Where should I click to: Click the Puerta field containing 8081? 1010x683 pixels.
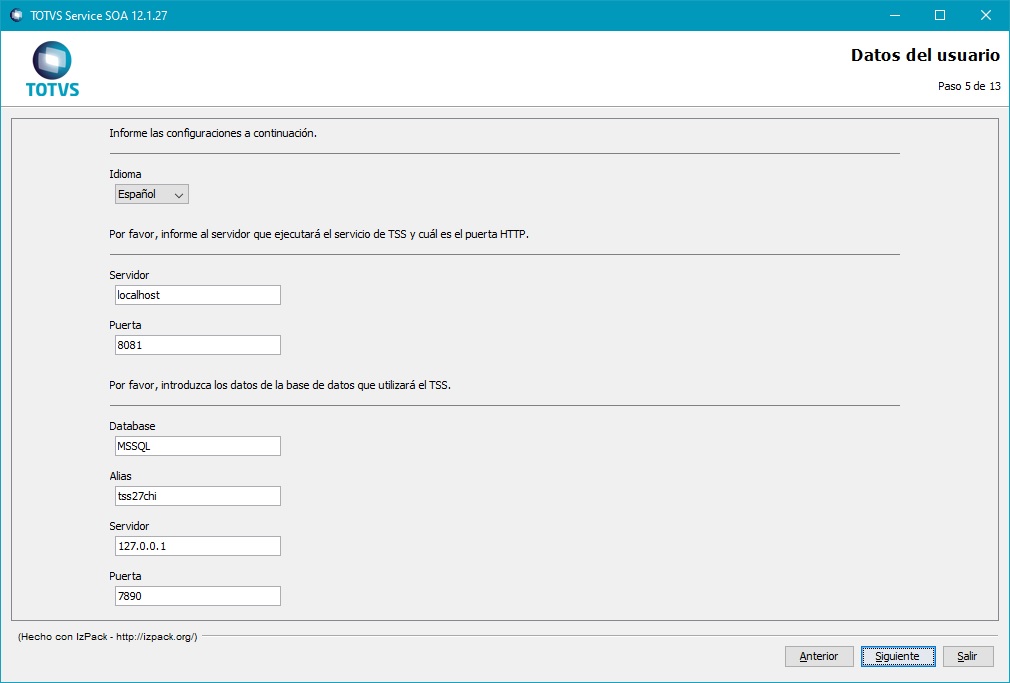coord(198,345)
